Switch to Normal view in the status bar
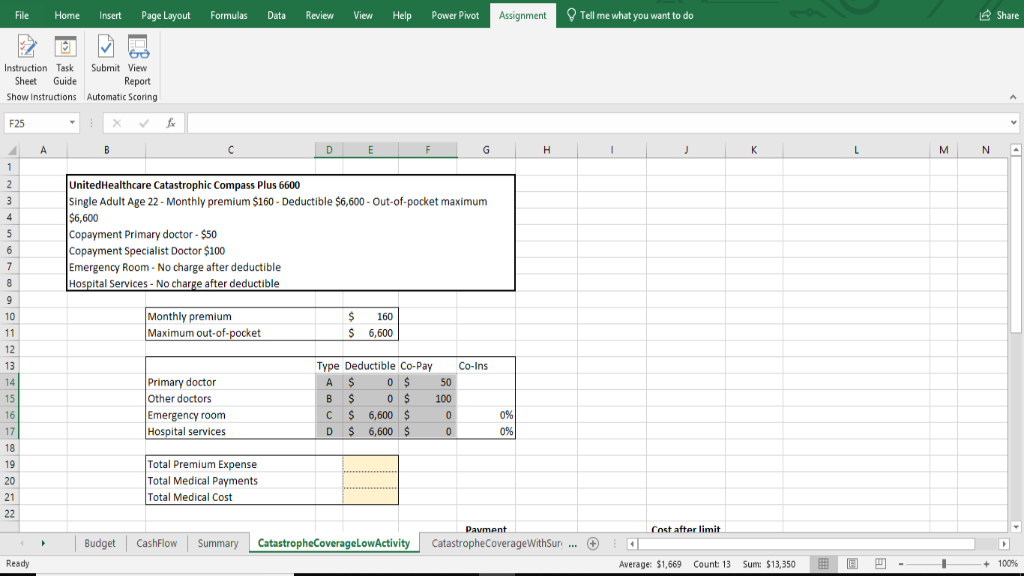Screen dimensions: 1024x576 point(821,563)
